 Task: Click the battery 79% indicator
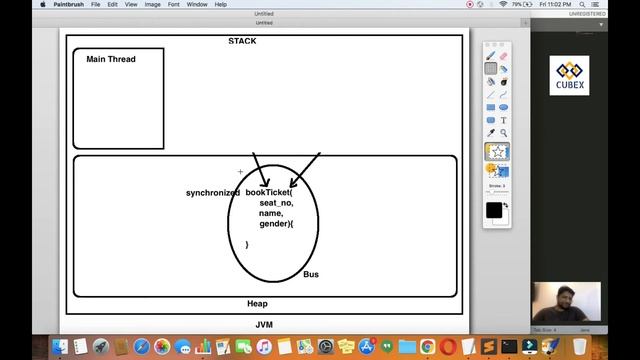click(522, 4)
